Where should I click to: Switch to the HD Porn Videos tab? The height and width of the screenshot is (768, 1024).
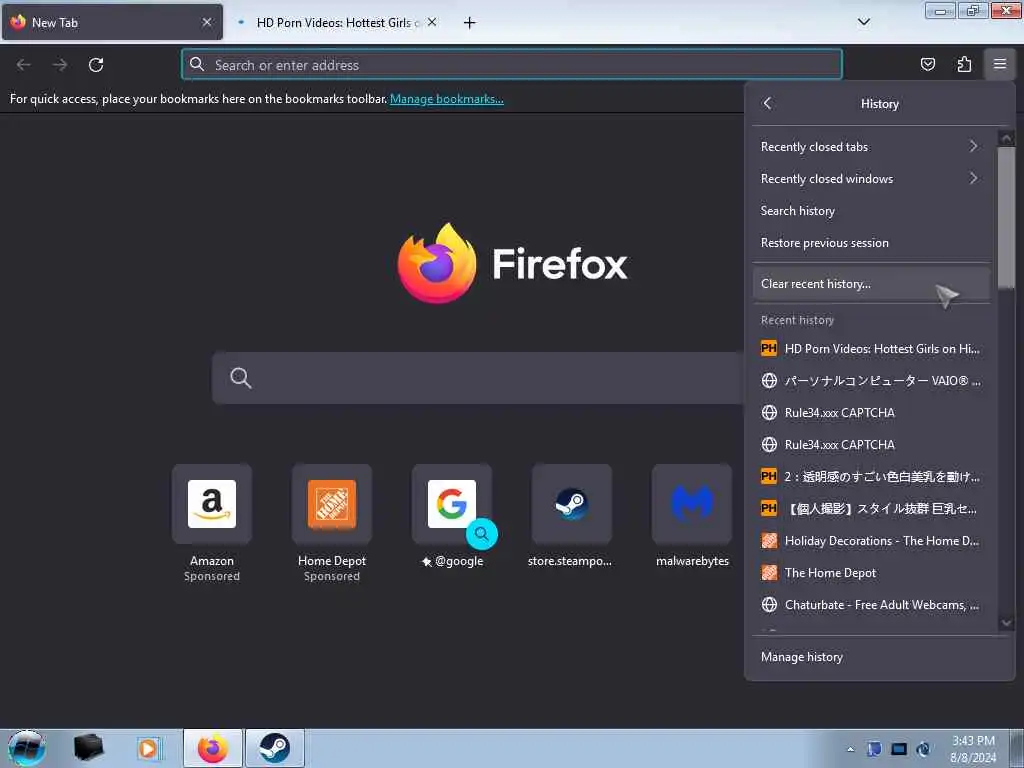pyautogui.click(x=334, y=22)
